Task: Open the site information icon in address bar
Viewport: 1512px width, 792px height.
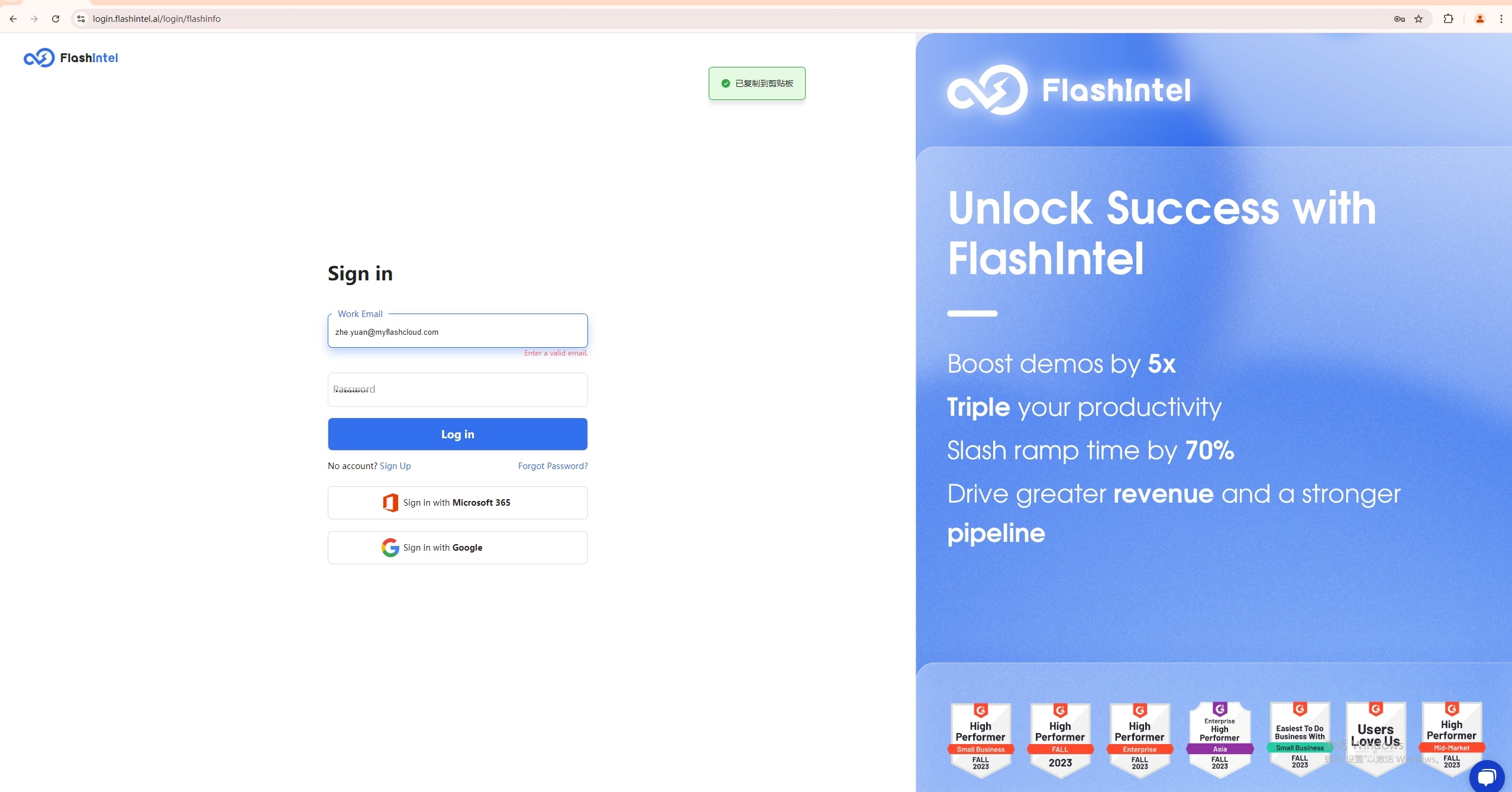Action: 81,19
